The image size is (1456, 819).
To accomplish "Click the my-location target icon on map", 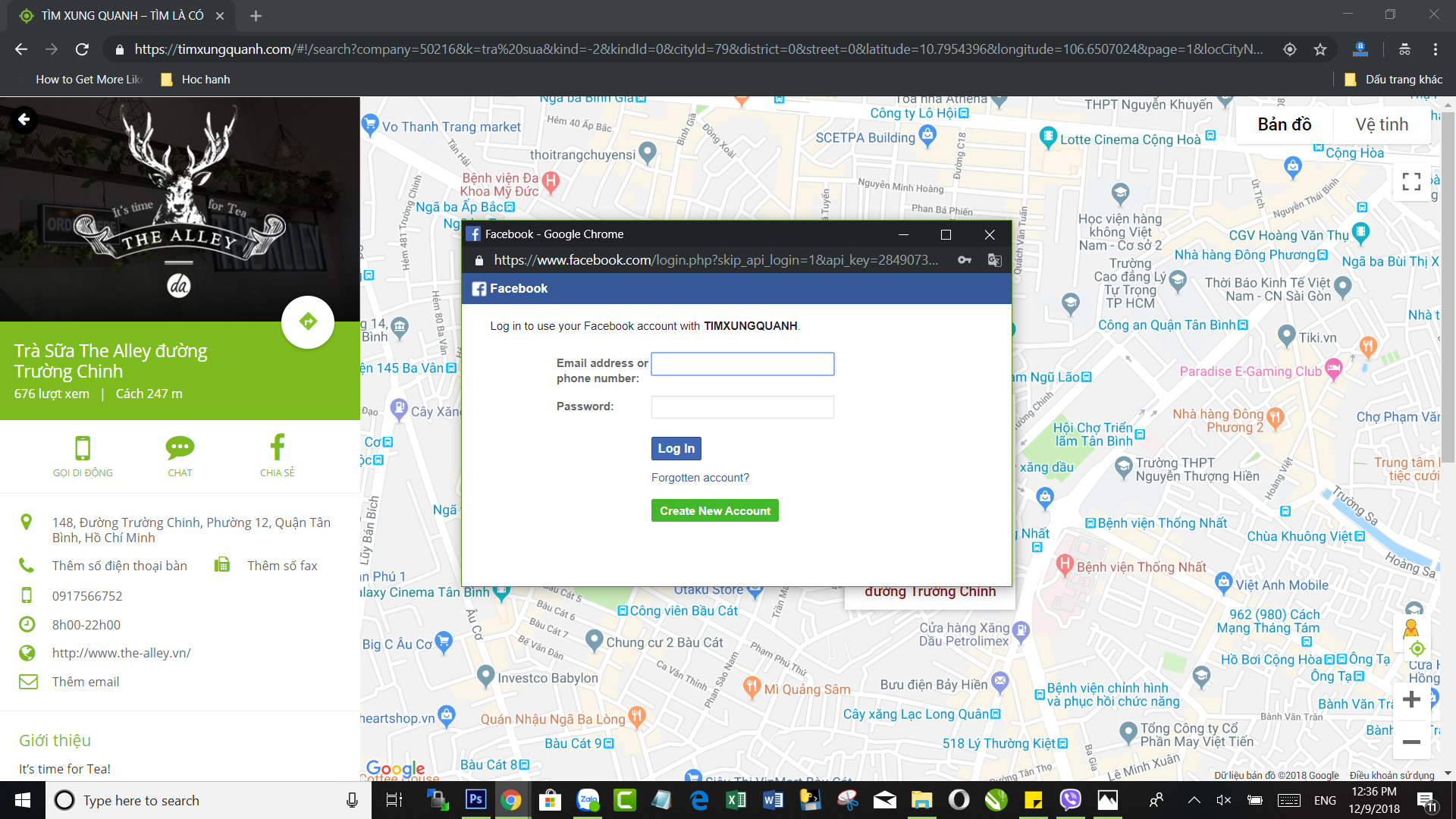I will pos(1417,648).
